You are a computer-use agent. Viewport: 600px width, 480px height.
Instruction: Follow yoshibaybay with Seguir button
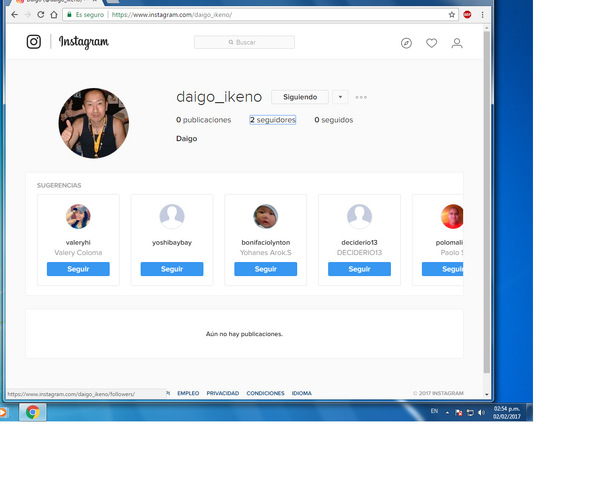[172, 269]
